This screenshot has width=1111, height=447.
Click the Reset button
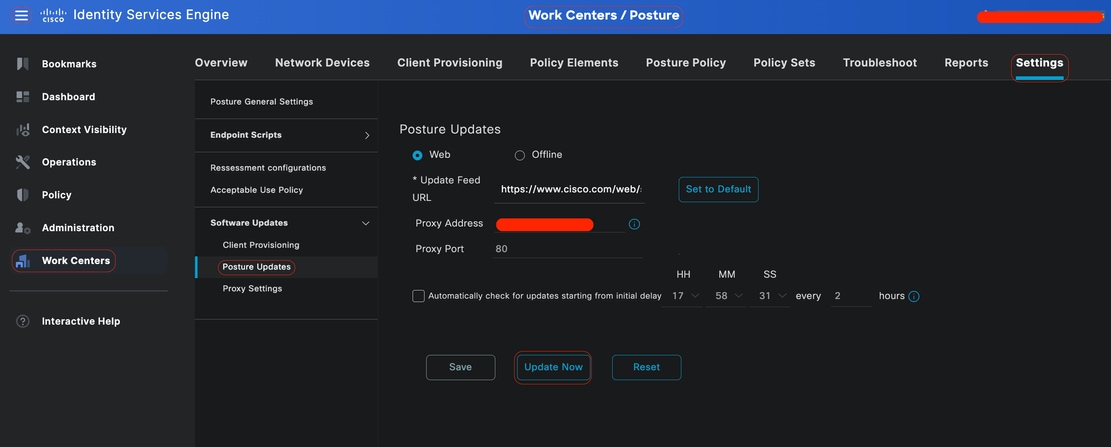pos(646,368)
